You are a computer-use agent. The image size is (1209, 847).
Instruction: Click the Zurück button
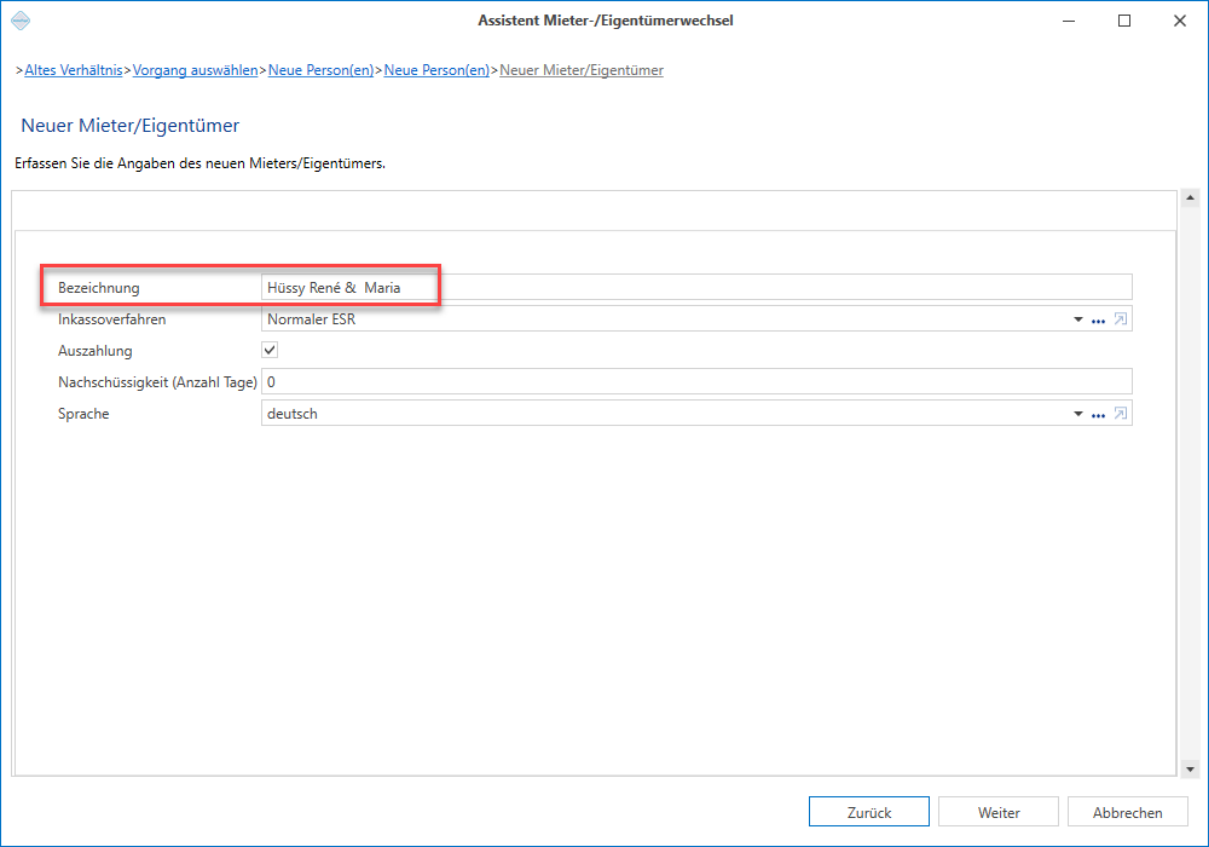[869, 813]
